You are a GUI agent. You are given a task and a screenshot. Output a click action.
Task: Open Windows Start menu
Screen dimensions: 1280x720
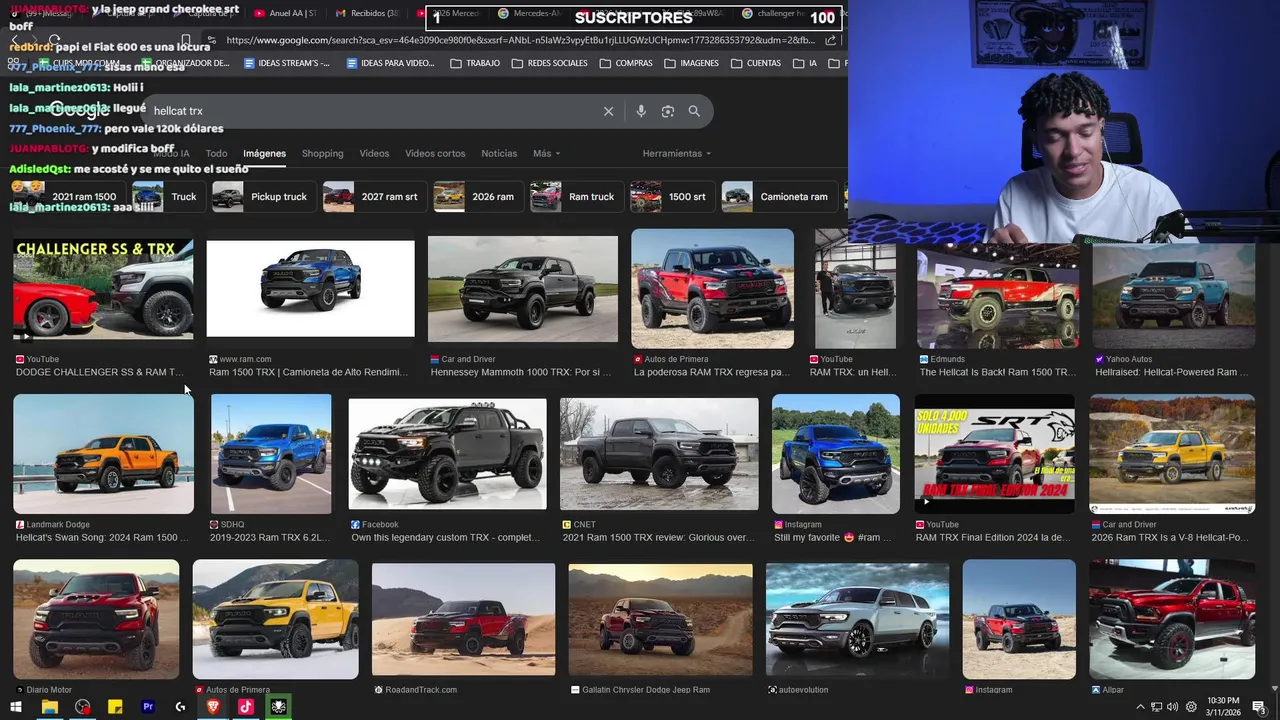pyautogui.click(x=15, y=707)
